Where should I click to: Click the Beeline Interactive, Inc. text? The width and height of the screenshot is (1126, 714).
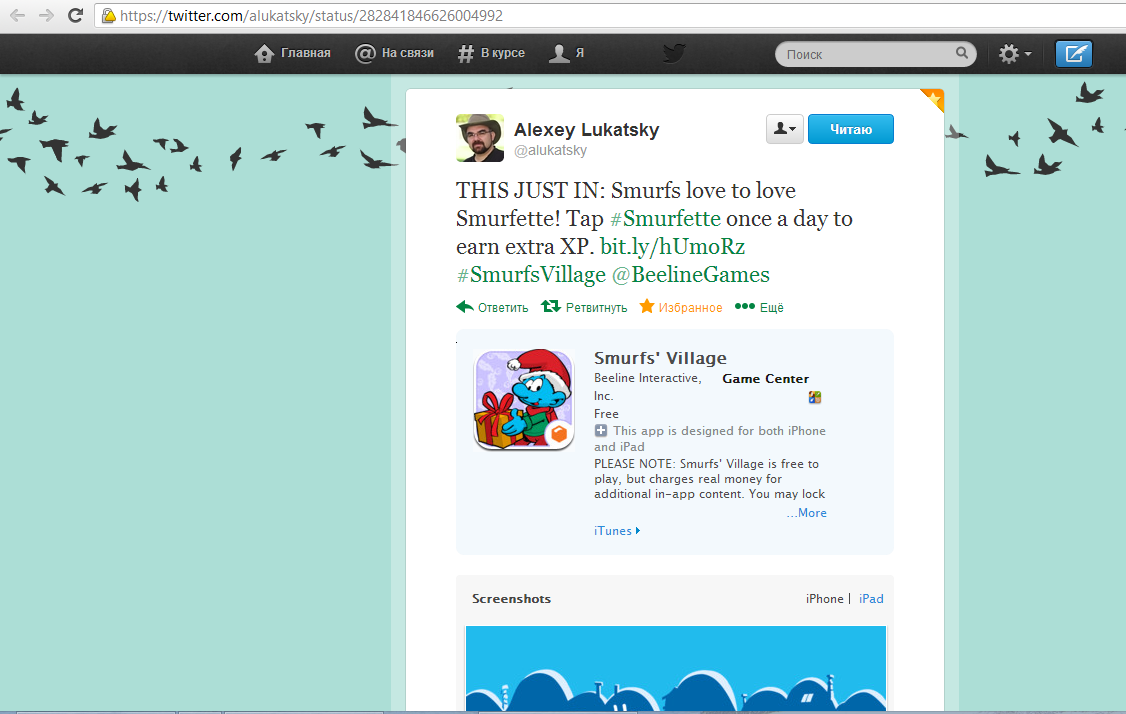click(647, 386)
